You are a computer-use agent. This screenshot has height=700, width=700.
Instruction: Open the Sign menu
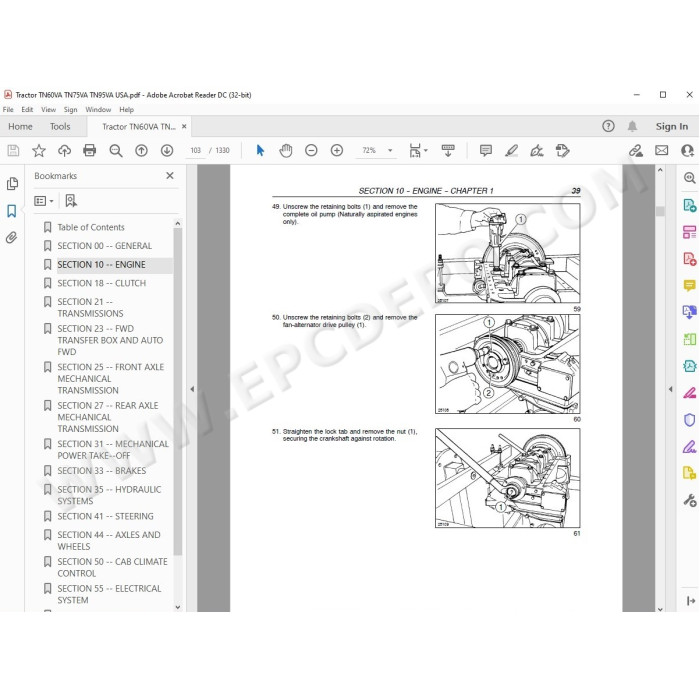tap(70, 109)
